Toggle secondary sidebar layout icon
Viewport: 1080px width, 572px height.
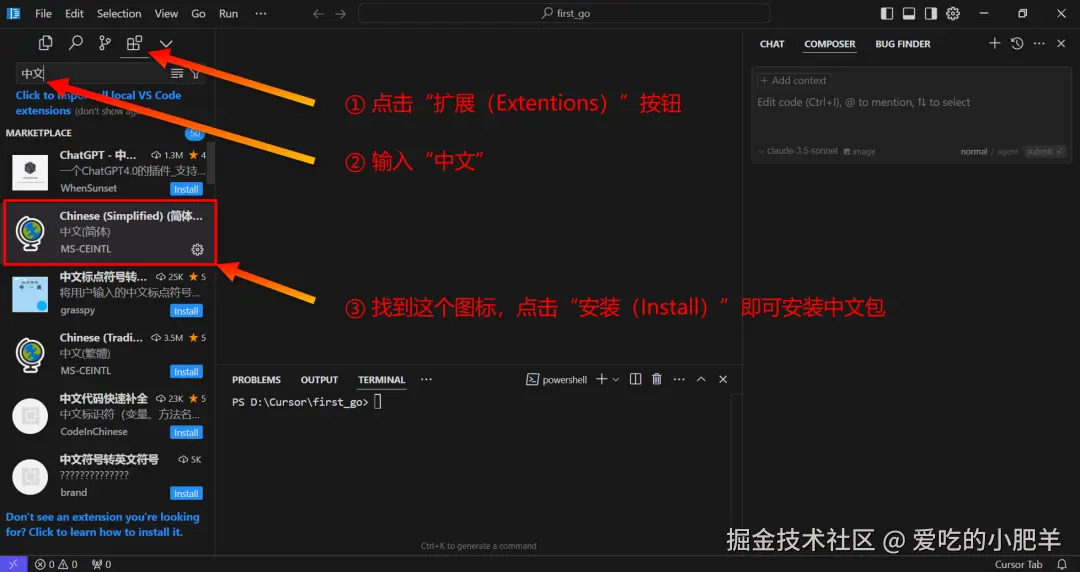tap(931, 14)
